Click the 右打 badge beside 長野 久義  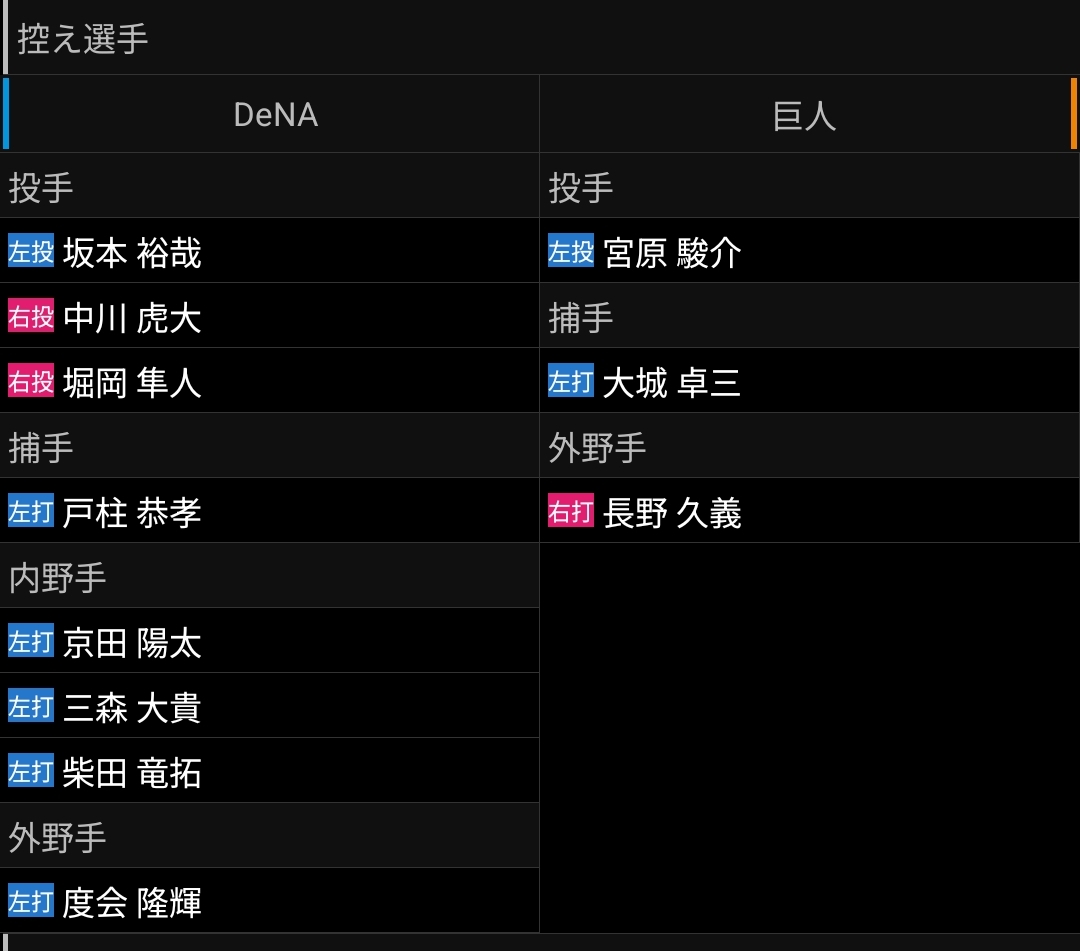point(571,511)
